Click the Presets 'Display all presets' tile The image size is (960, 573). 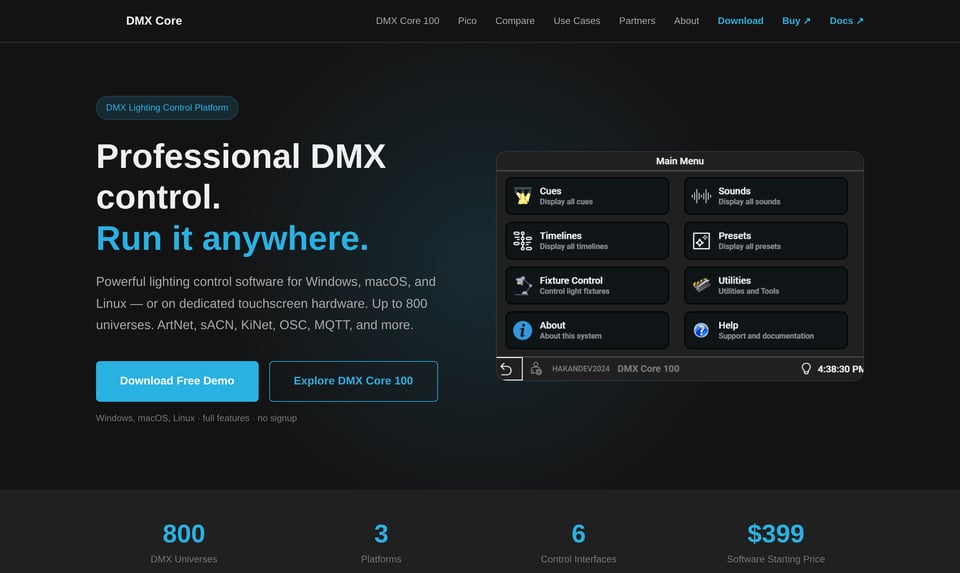pos(765,241)
